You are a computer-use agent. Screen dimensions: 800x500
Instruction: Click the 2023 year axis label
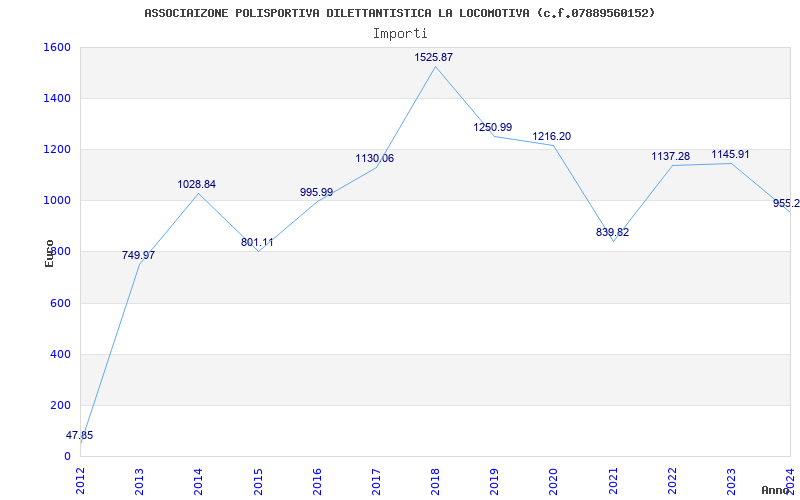coord(732,481)
